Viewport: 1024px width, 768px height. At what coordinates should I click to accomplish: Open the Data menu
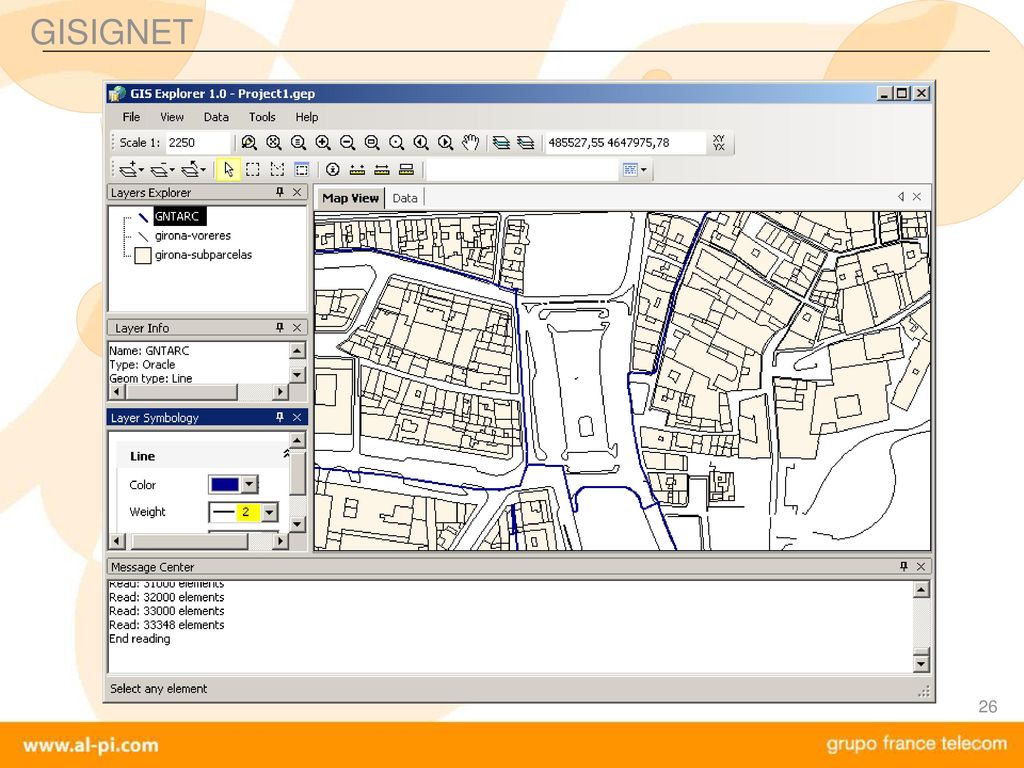216,117
